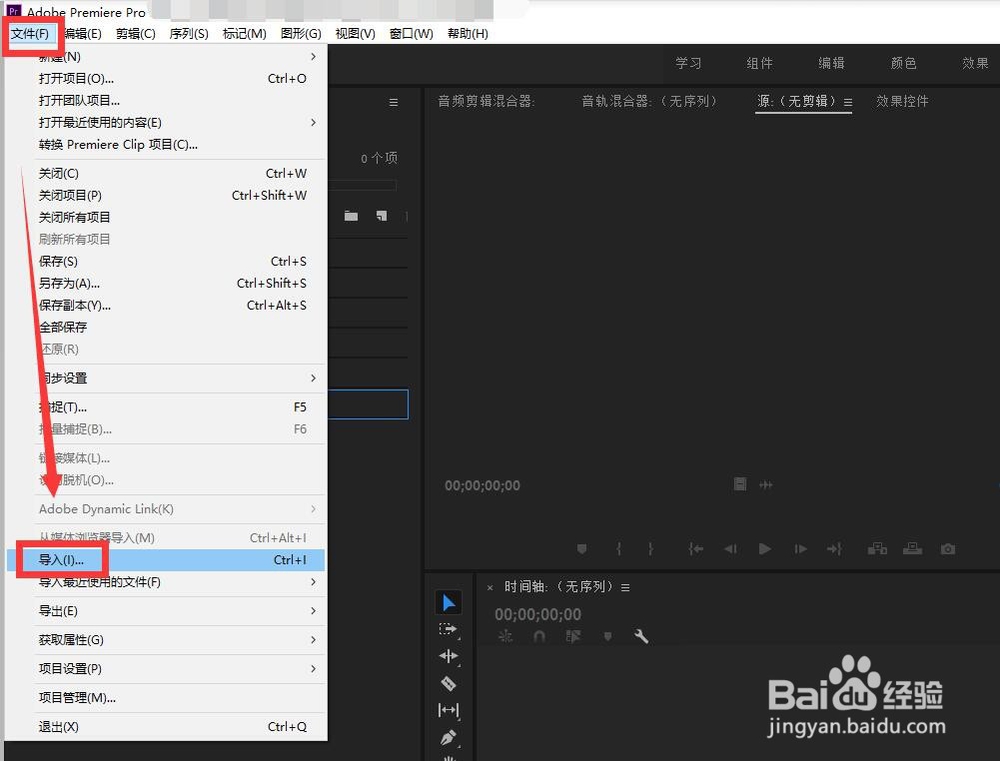The width and height of the screenshot is (1000, 761).
Task: Expand the 同步设置 submenu
Action: click(166, 378)
